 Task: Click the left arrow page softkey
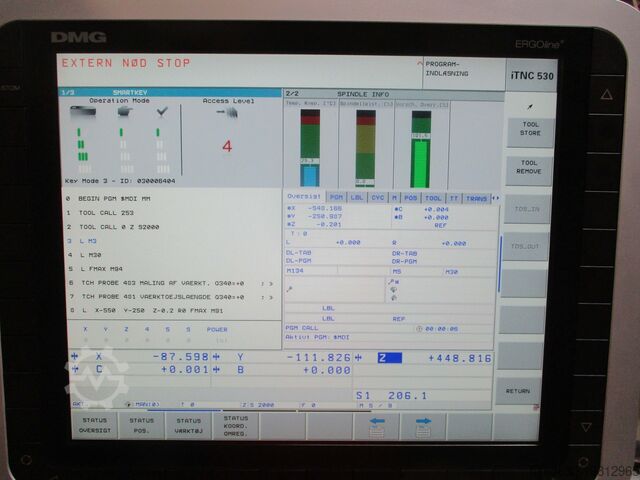tap(377, 426)
